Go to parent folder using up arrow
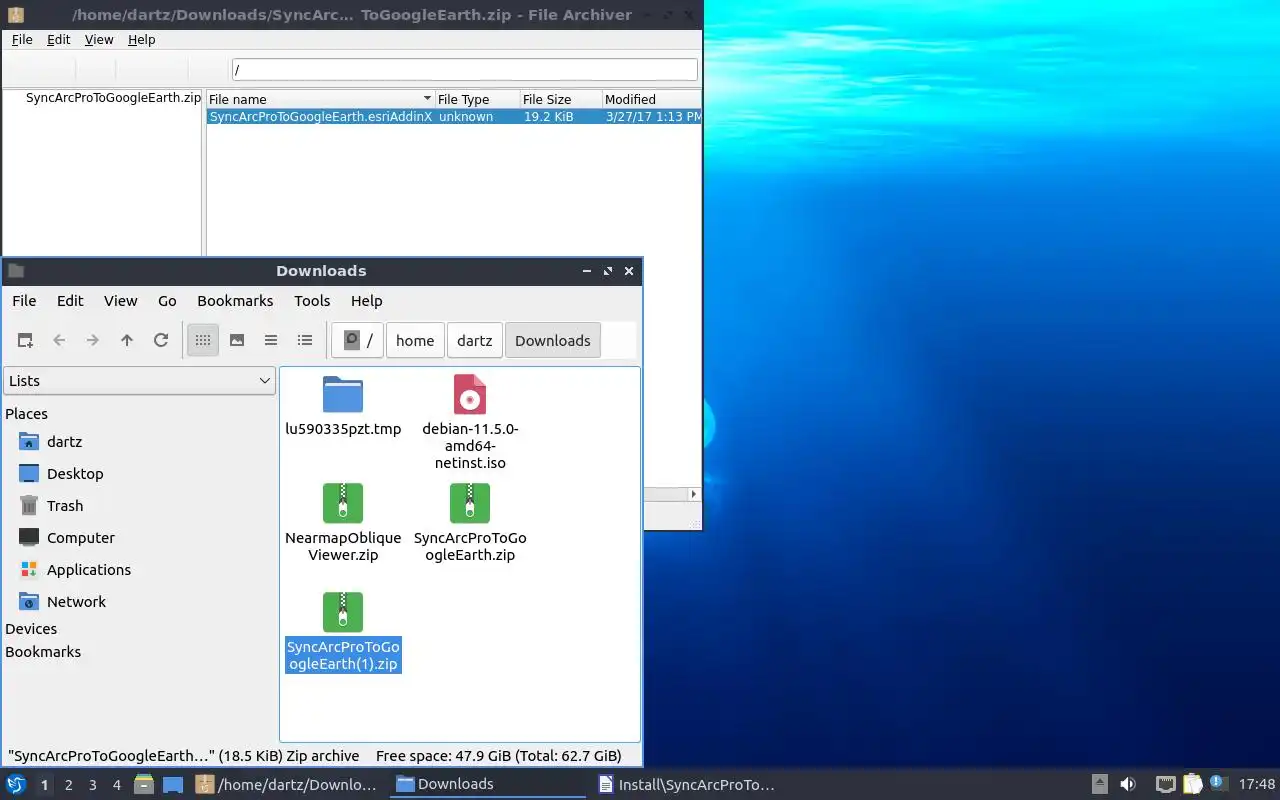 click(x=127, y=340)
